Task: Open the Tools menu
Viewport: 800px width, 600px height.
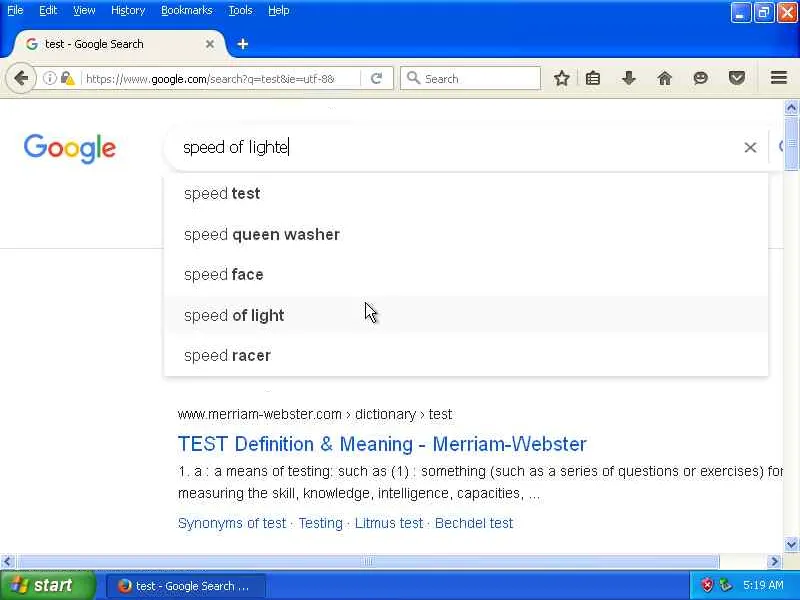Action: [240, 10]
